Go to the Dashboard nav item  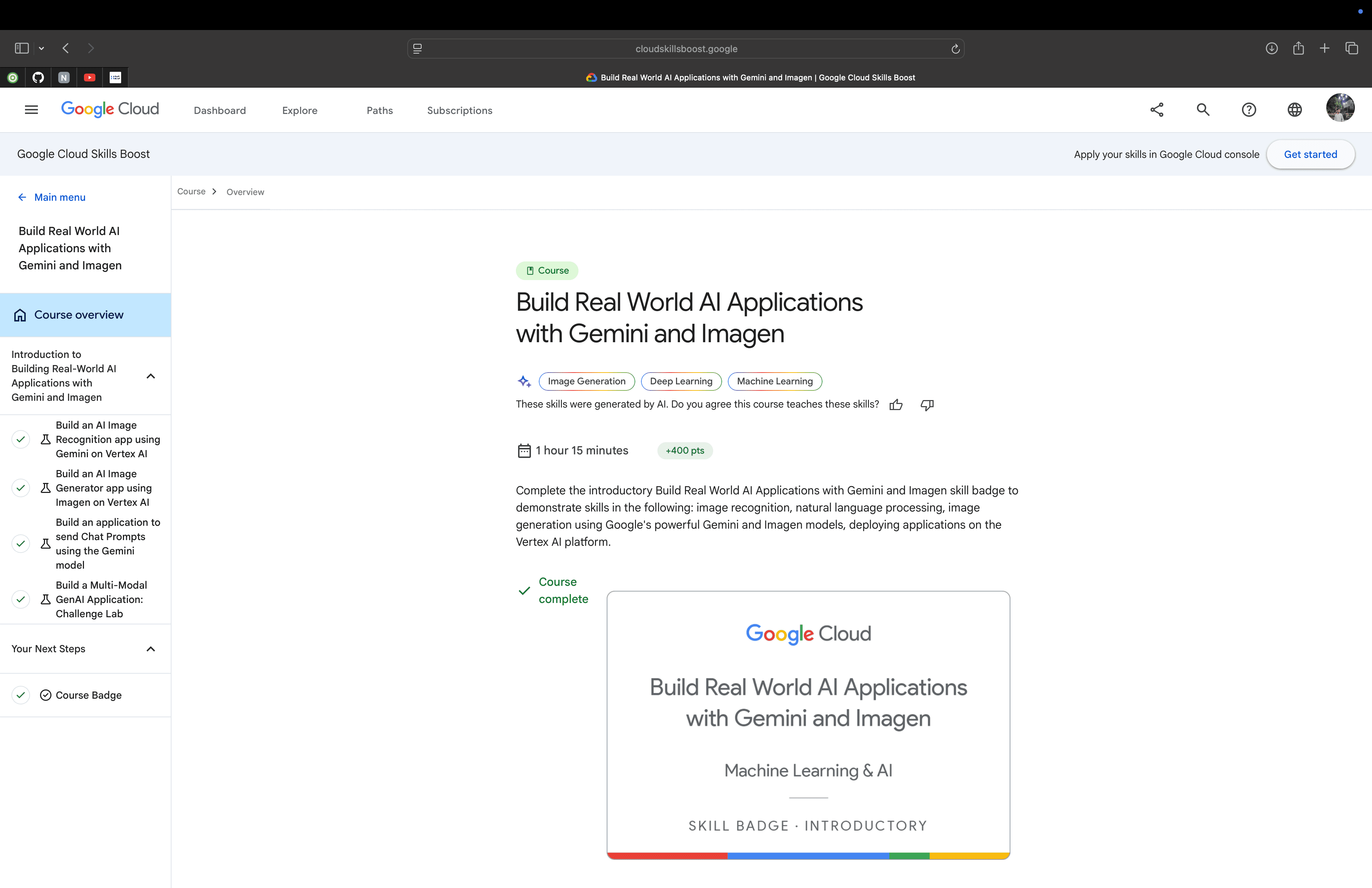(x=220, y=111)
